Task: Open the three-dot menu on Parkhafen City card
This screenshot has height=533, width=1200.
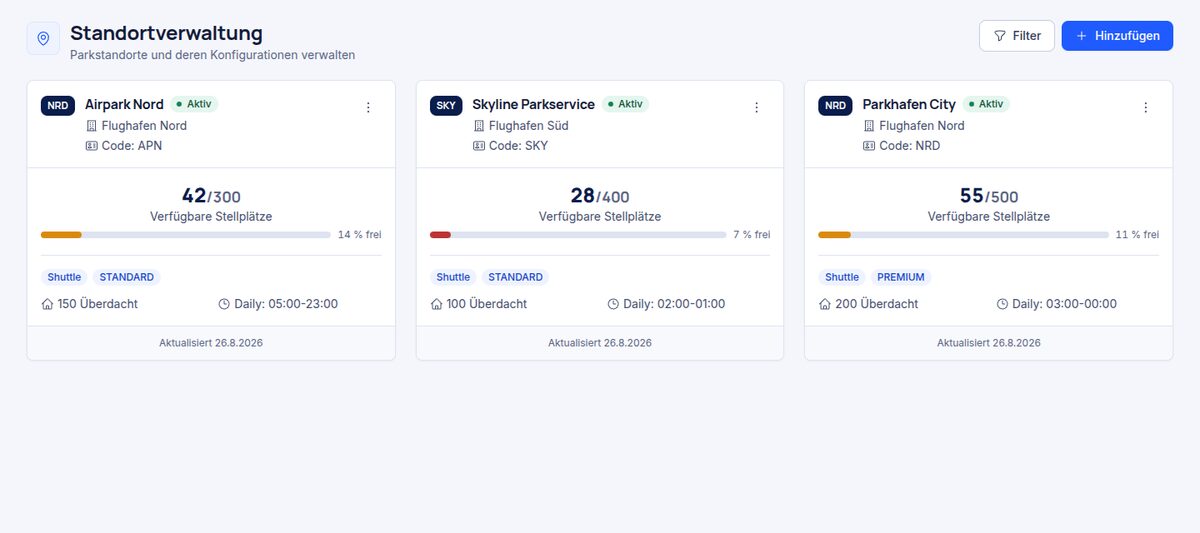Action: point(1146,107)
